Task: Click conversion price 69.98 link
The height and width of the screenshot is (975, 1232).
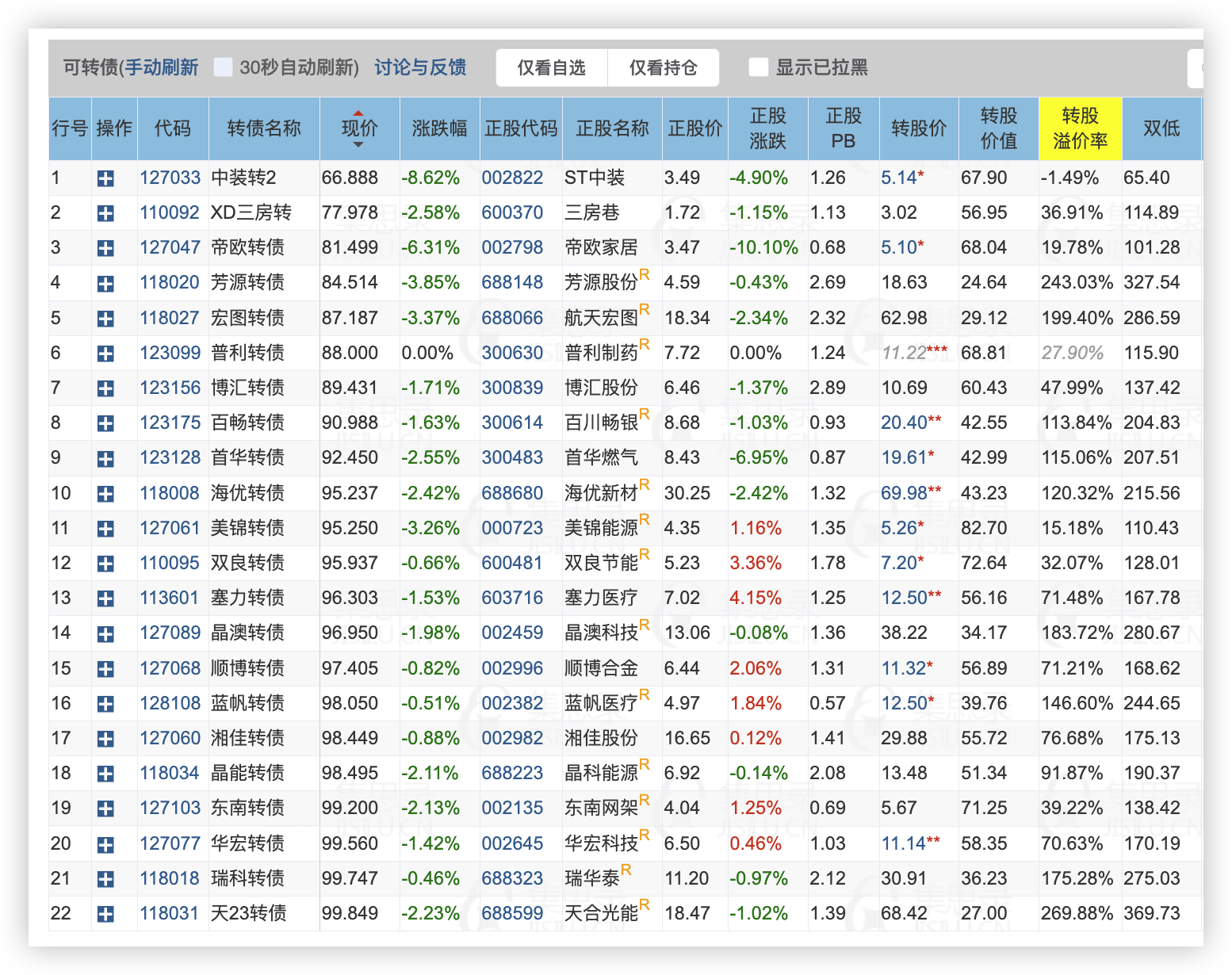Action: [905, 493]
